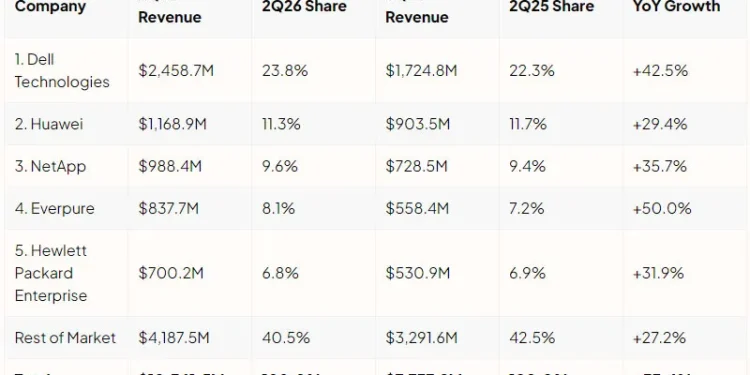Viewport: 750px width, 375px height.
Task: Click the 7.2% share cell
Action: [x=527, y=209]
